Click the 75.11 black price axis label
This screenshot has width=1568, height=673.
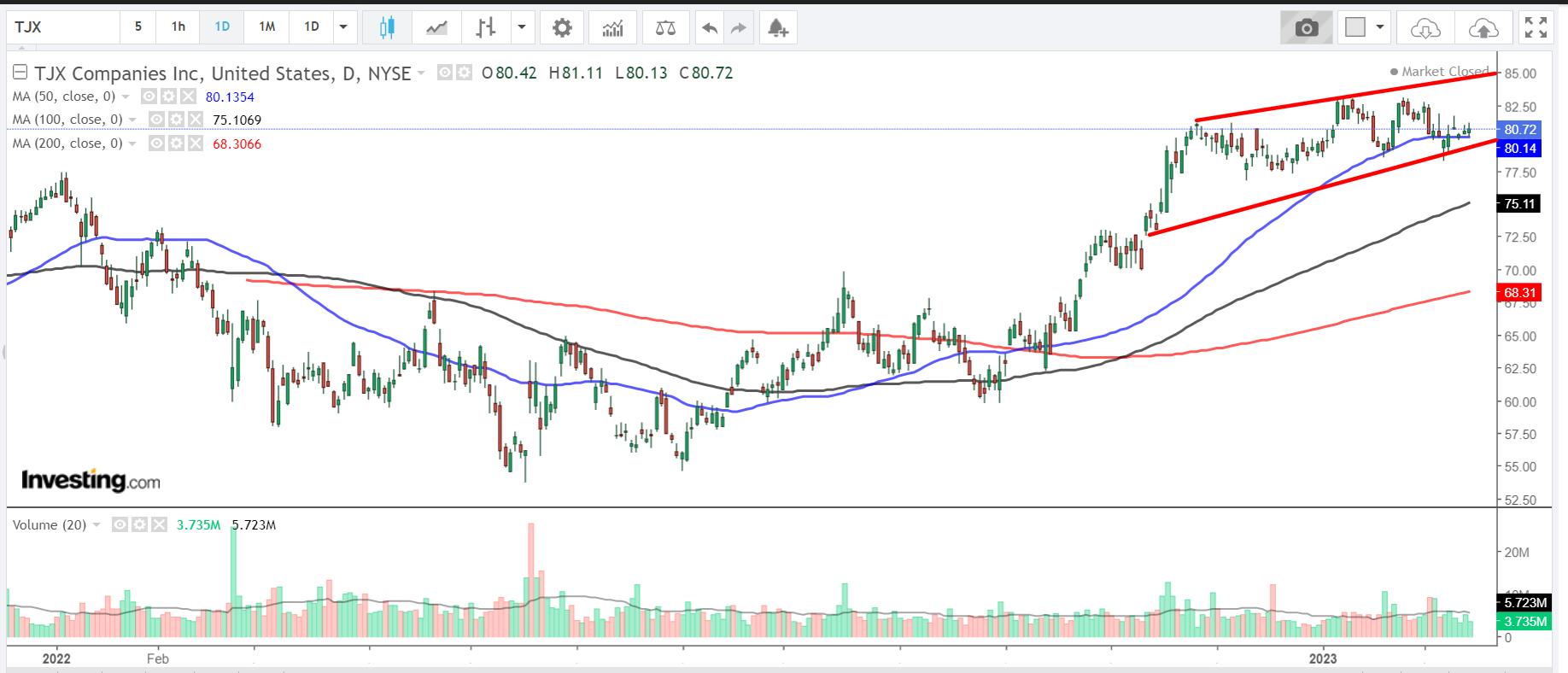tap(1520, 203)
